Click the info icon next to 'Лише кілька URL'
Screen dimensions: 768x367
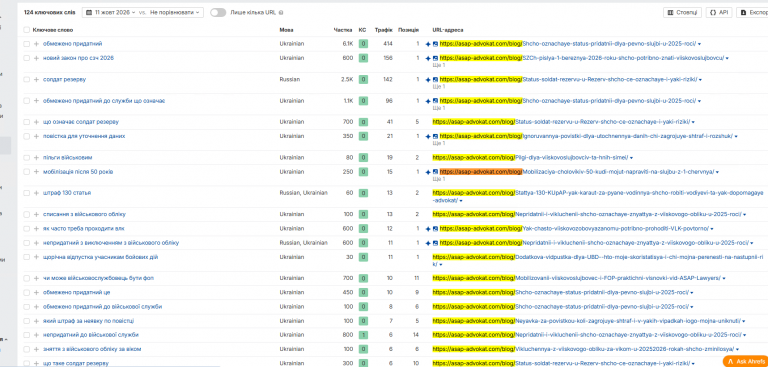[x=281, y=13]
